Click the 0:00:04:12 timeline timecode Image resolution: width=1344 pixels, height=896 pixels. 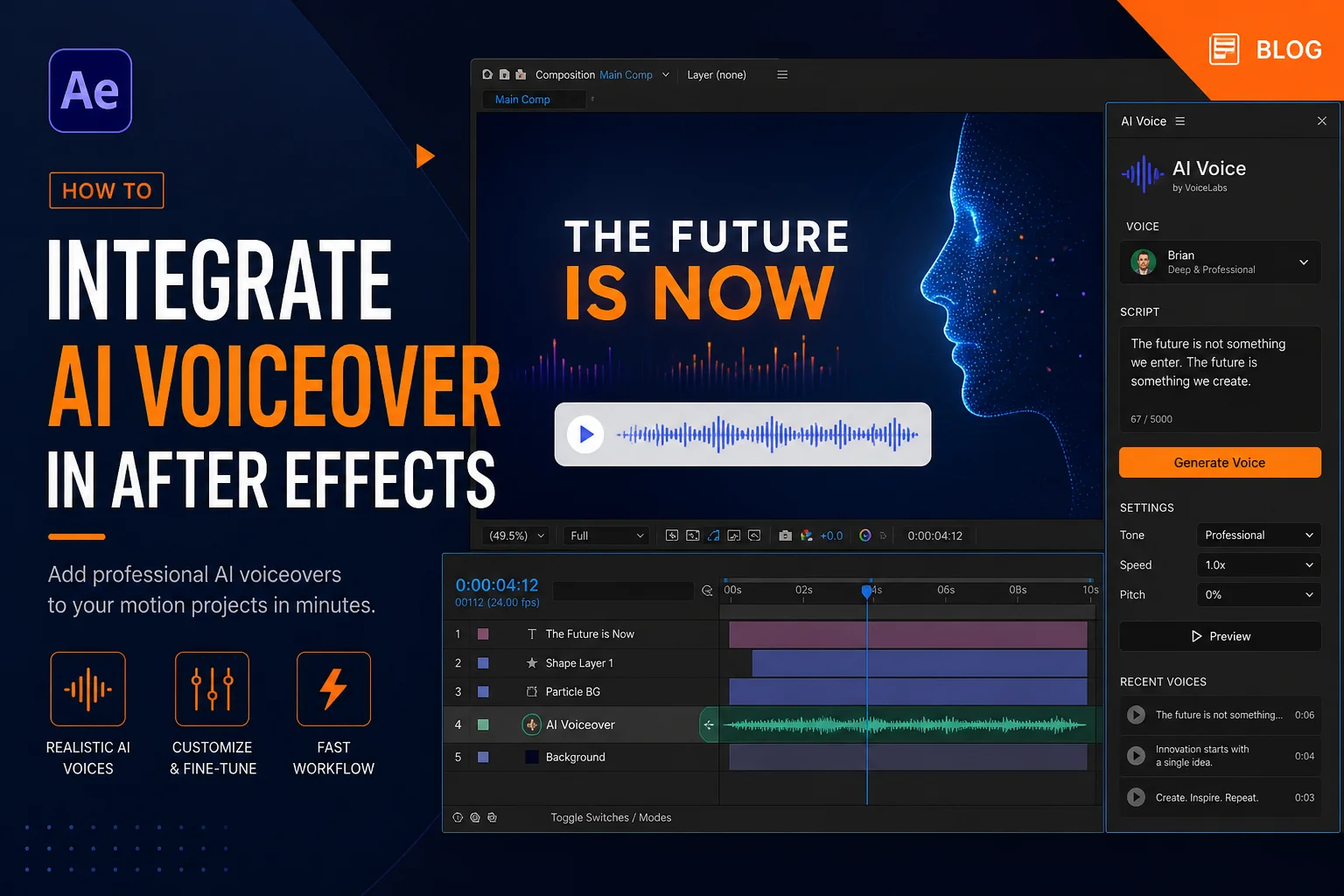tap(497, 584)
